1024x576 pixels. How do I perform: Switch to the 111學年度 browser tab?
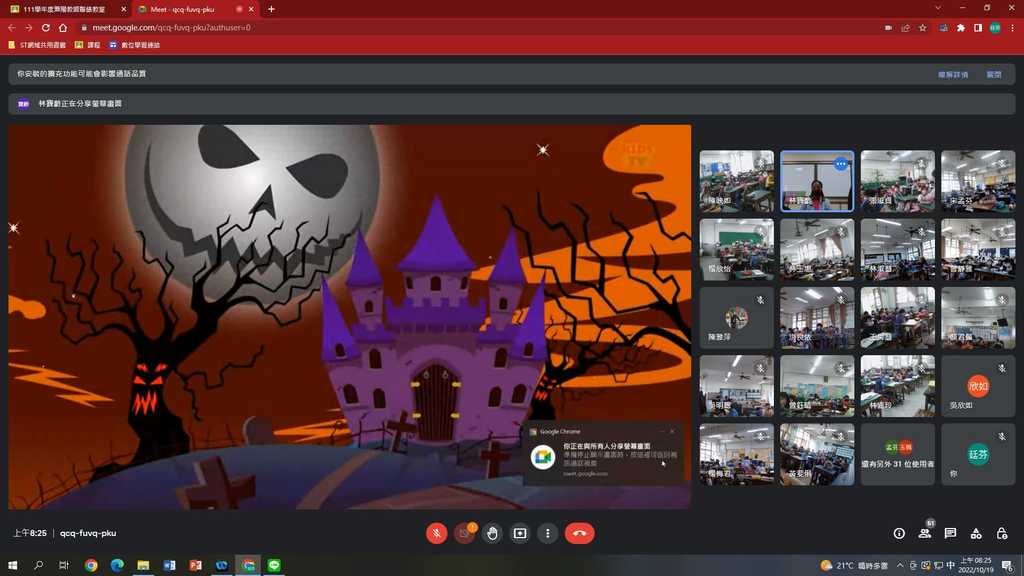pyautogui.click(x=64, y=9)
